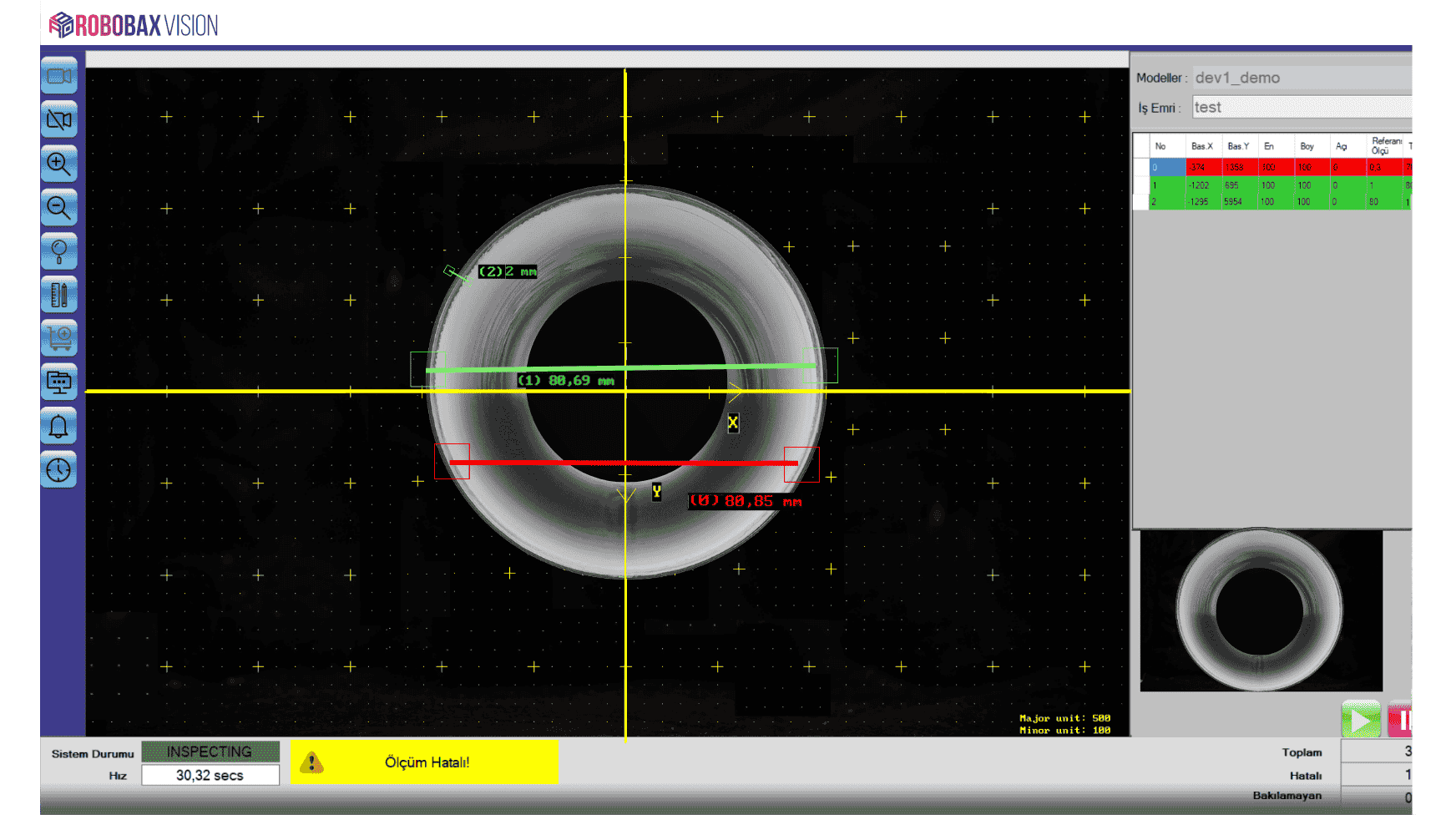Click the ring part preview thumbnail

[x=1261, y=611]
